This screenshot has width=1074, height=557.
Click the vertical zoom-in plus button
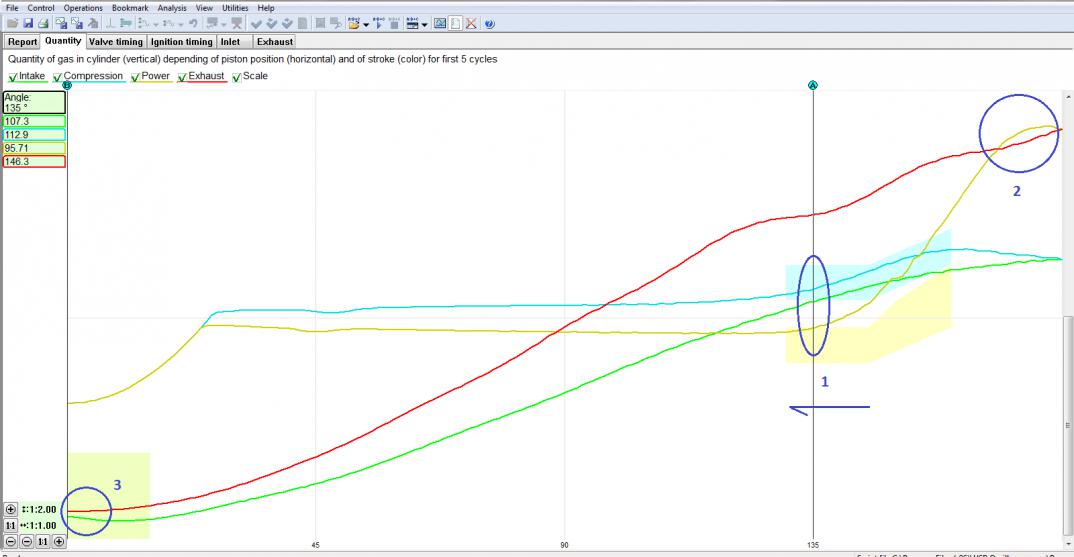point(11,510)
